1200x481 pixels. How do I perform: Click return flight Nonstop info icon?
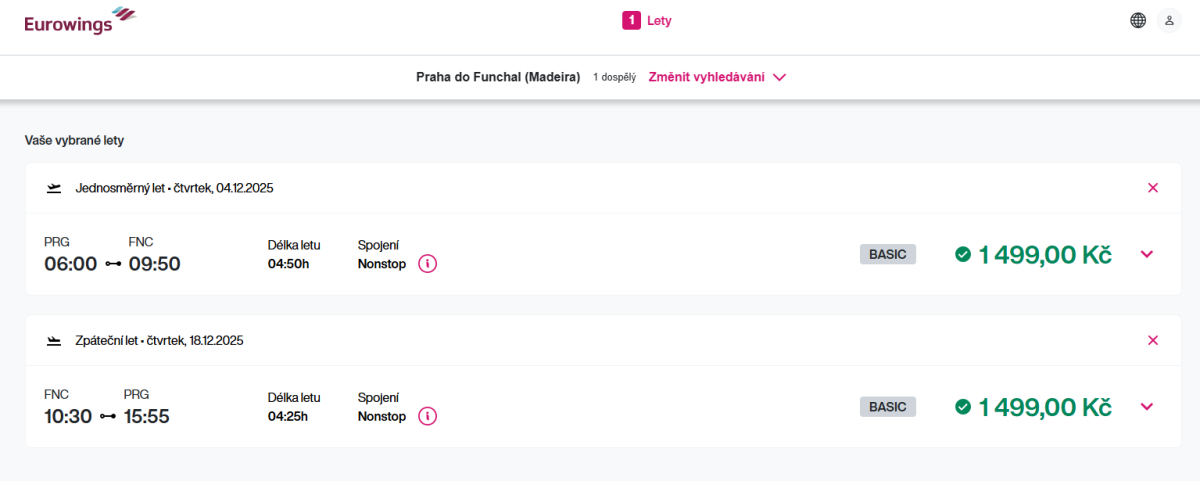427,416
